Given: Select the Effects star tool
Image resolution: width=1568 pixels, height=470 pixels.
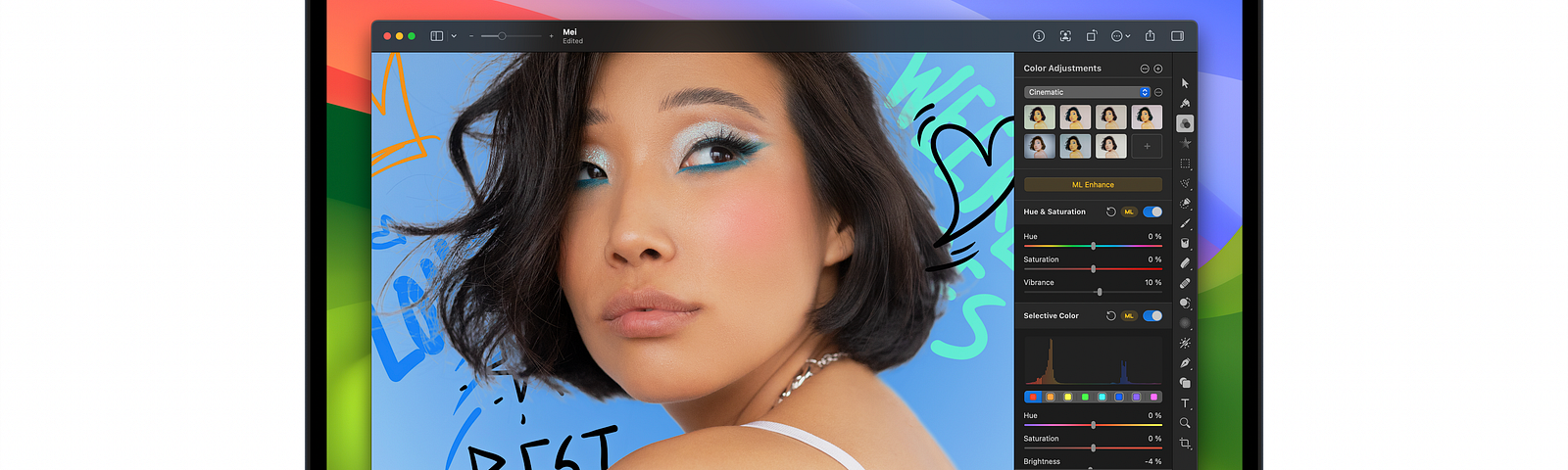Looking at the screenshot, I should click(x=1185, y=143).
